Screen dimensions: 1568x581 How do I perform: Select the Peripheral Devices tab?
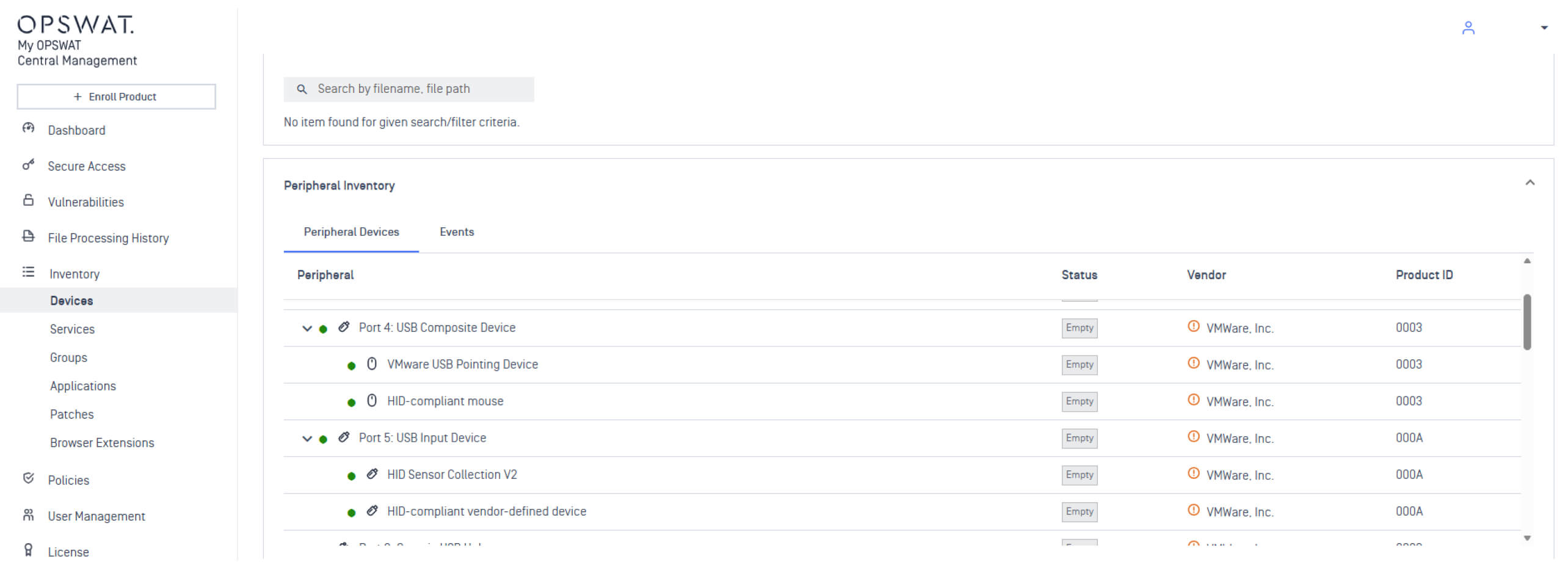point(351,232)
